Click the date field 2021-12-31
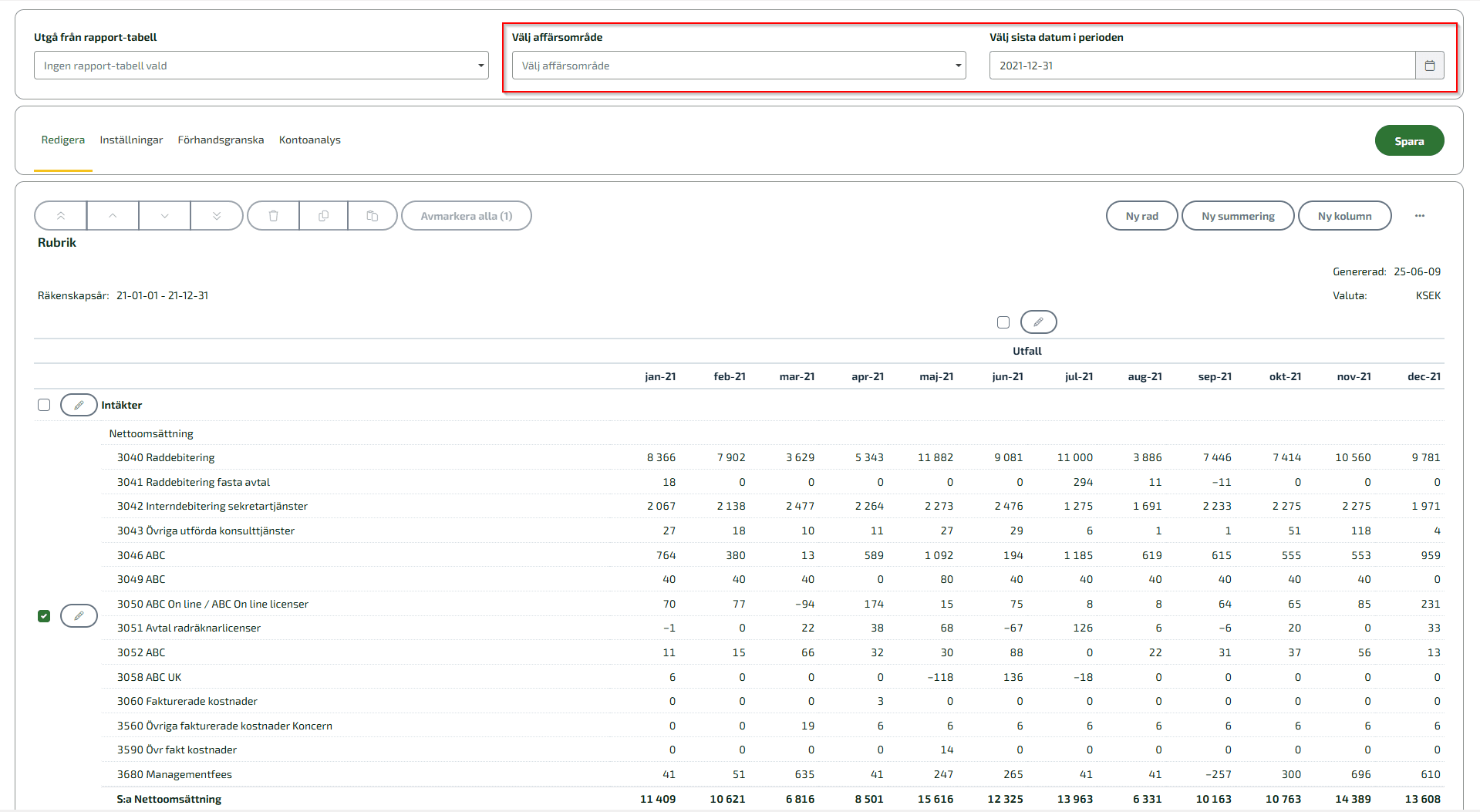 pyautogui.click(x=1202, y=66)
